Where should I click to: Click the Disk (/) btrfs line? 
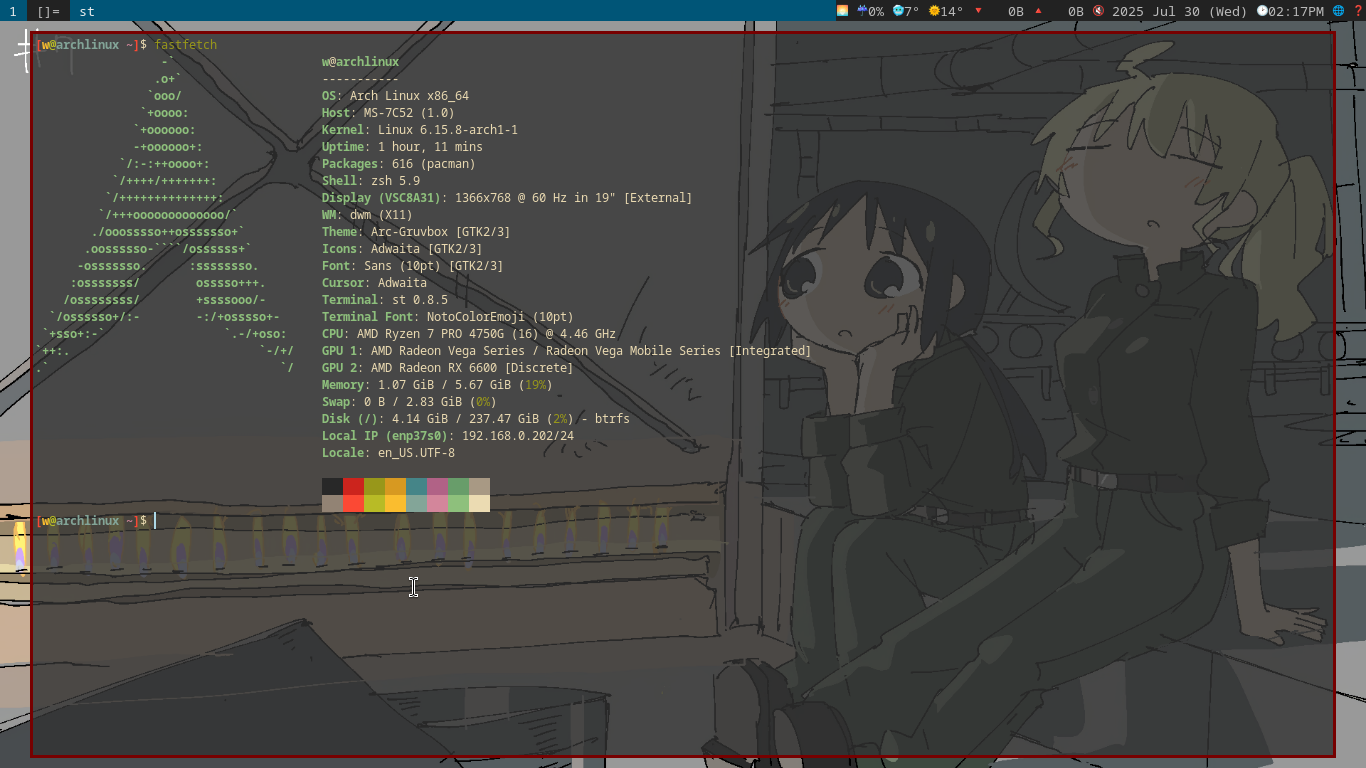[x=476, y=419]
